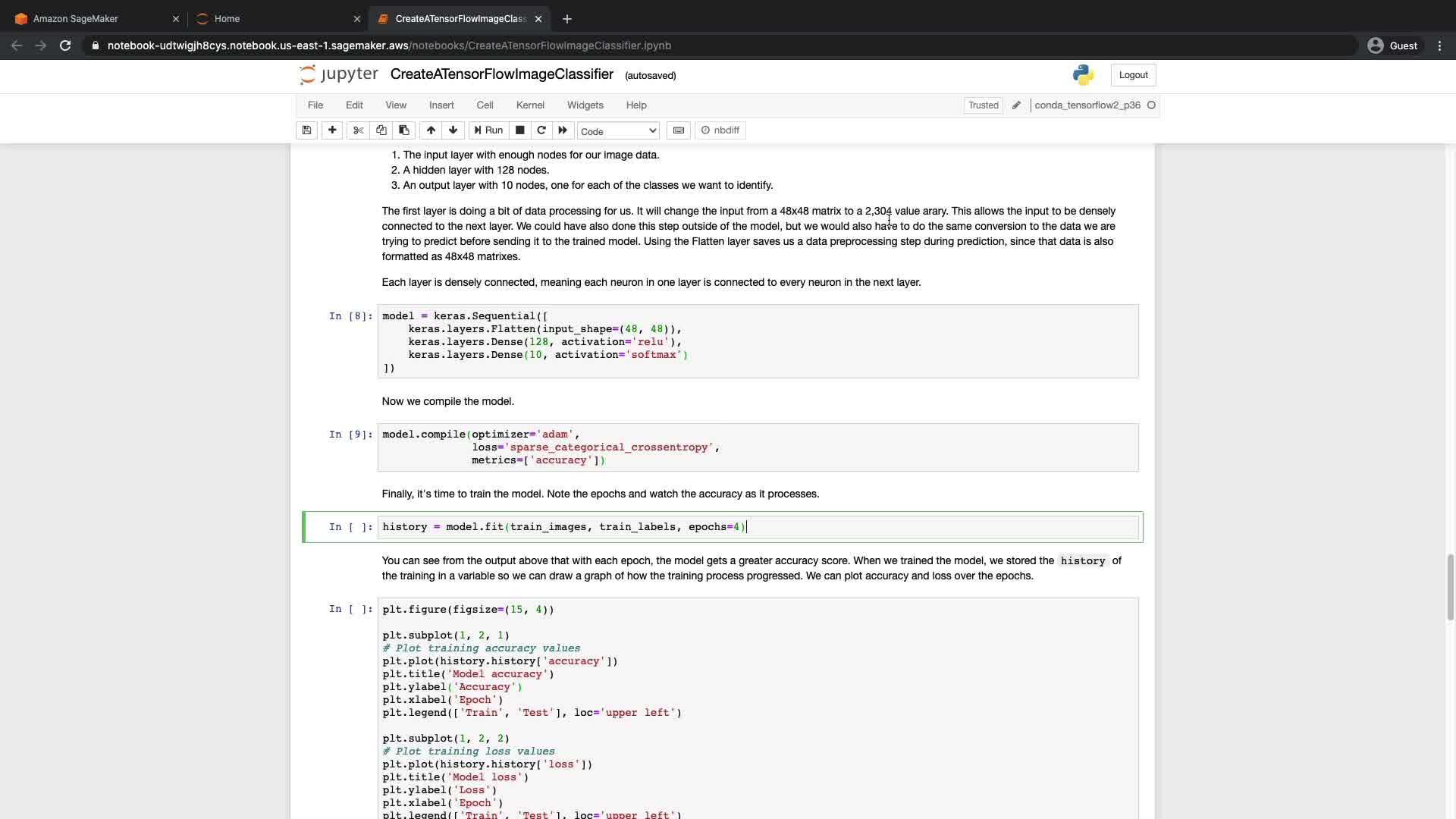This screenshot has height=819, width=1456.
Task: Toggle the Trusted notebook indicator
Action: pos(983,105)
